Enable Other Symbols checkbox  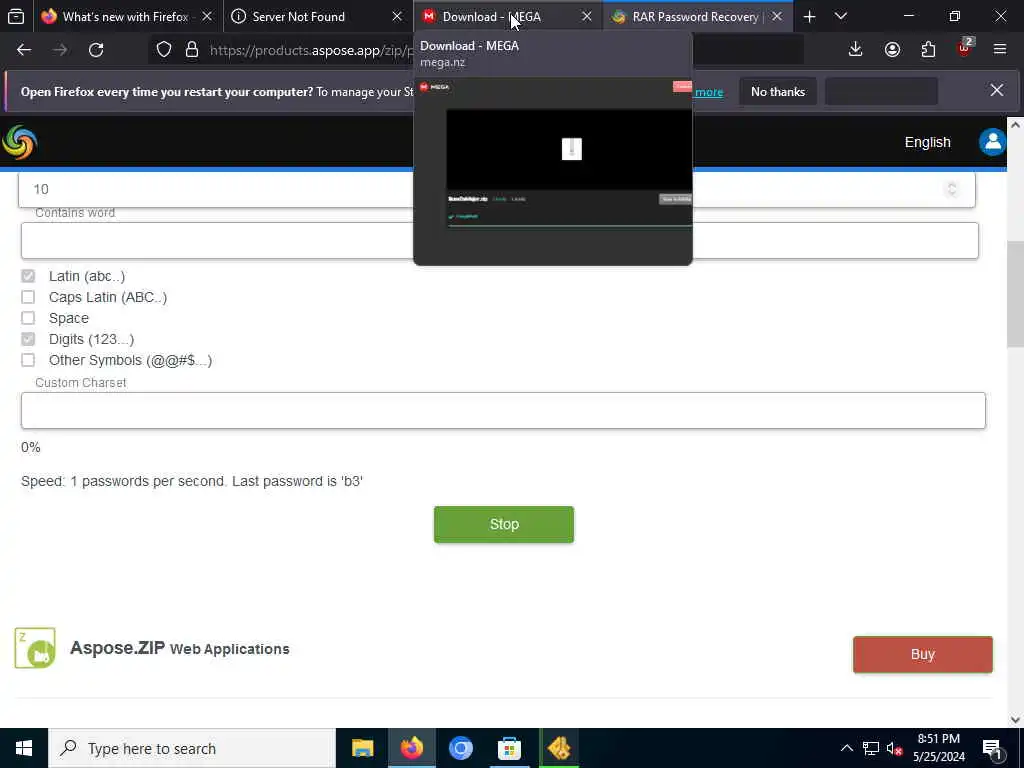click(x=28, y=360)
